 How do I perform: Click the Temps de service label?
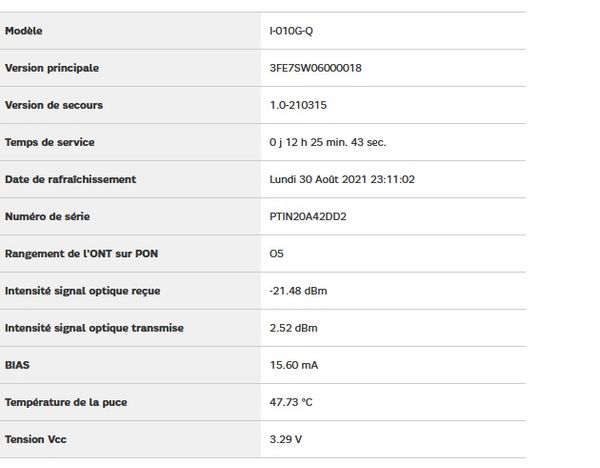tap(50, 142)
